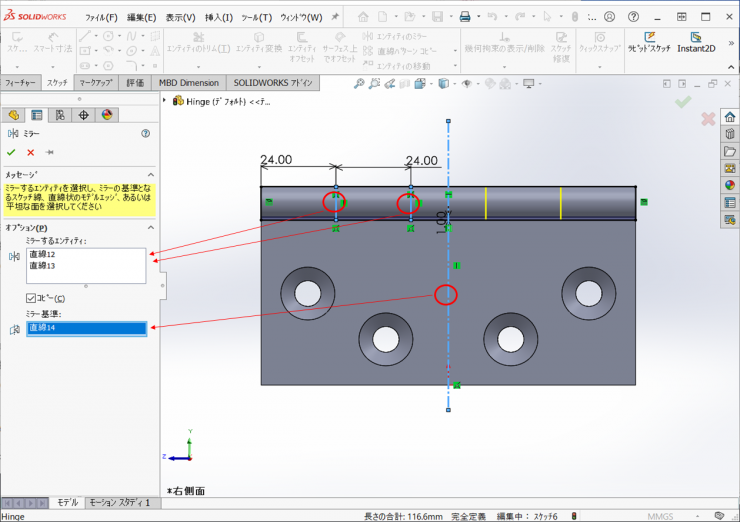740x522 pixels.
Task: Click the ラピッドスケッチ button
Action: click(652, 42)
